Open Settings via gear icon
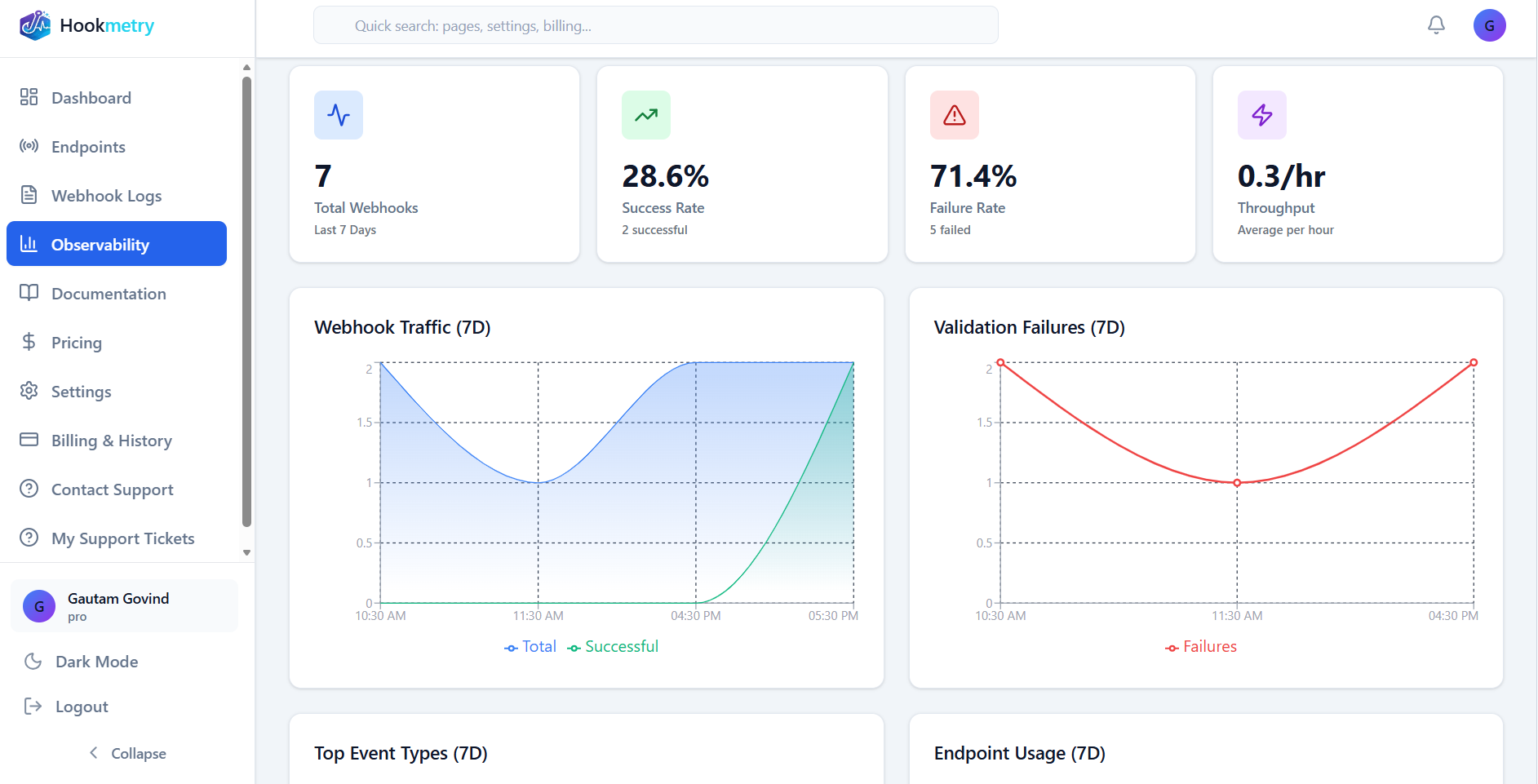The width and height of the screenshot is (1538, 784). (29, 391)
